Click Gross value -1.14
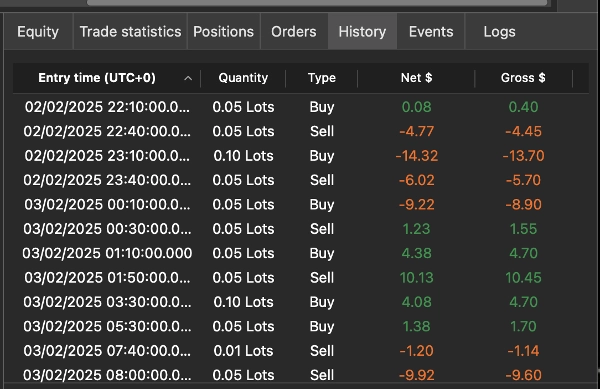Image resolution: width=600 pixels, height=389 pixels. click(x=523, y=351)
